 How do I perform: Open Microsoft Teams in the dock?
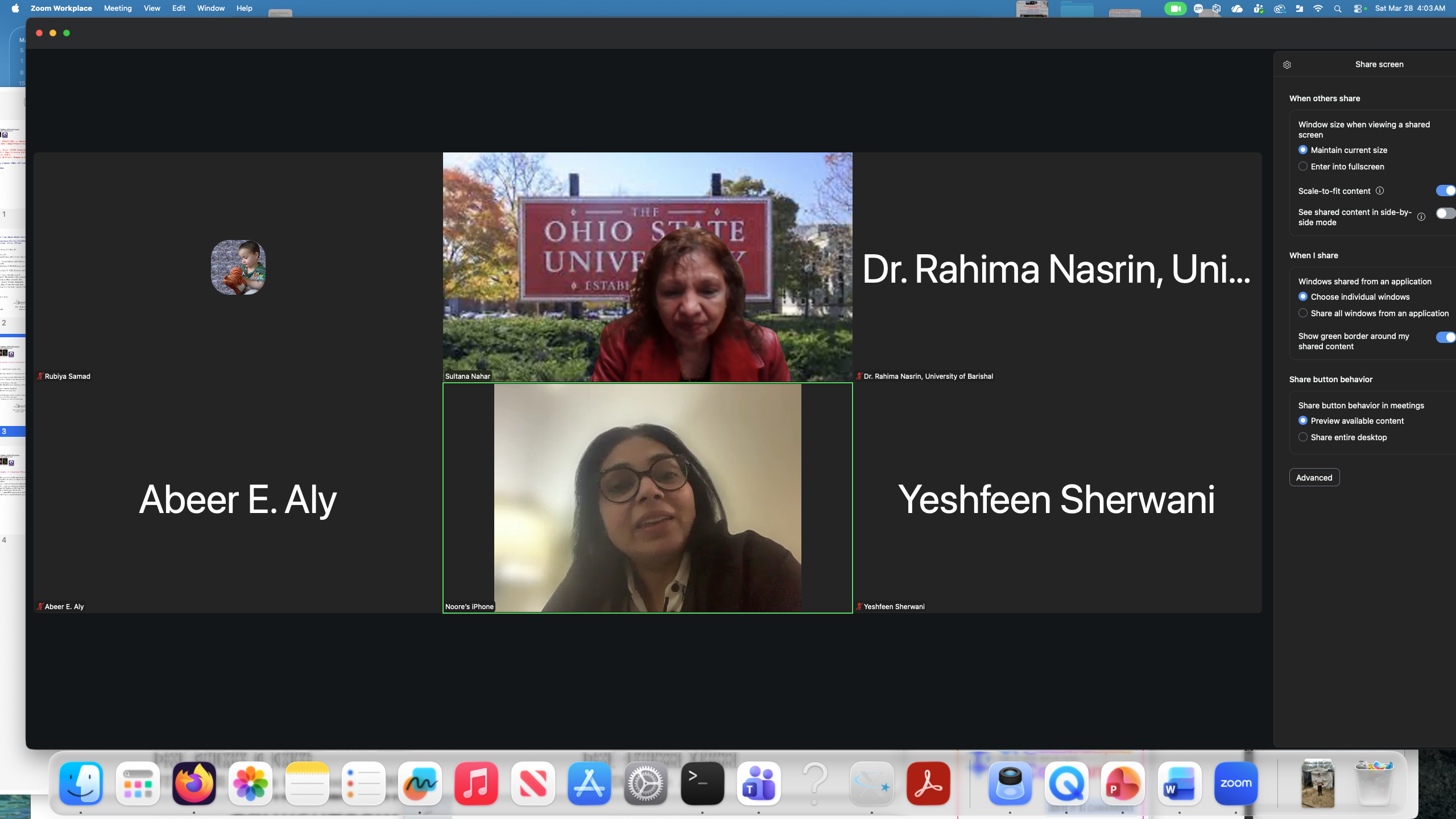coord(759,784)
